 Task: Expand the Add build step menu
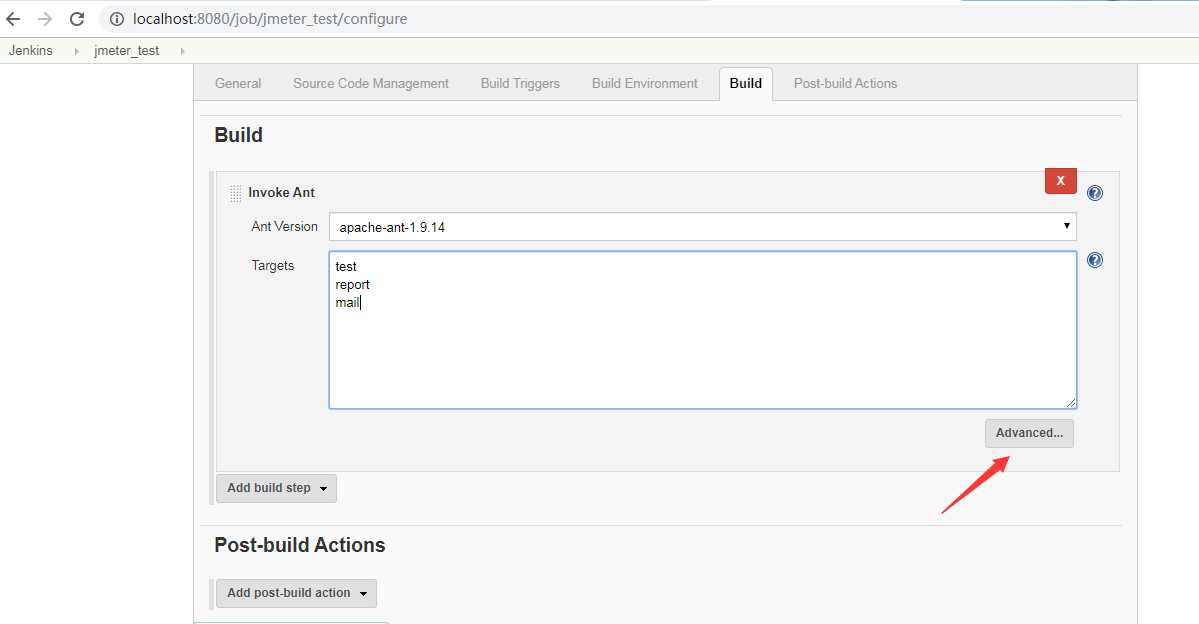pyautogui.click(x=276, y=488)
